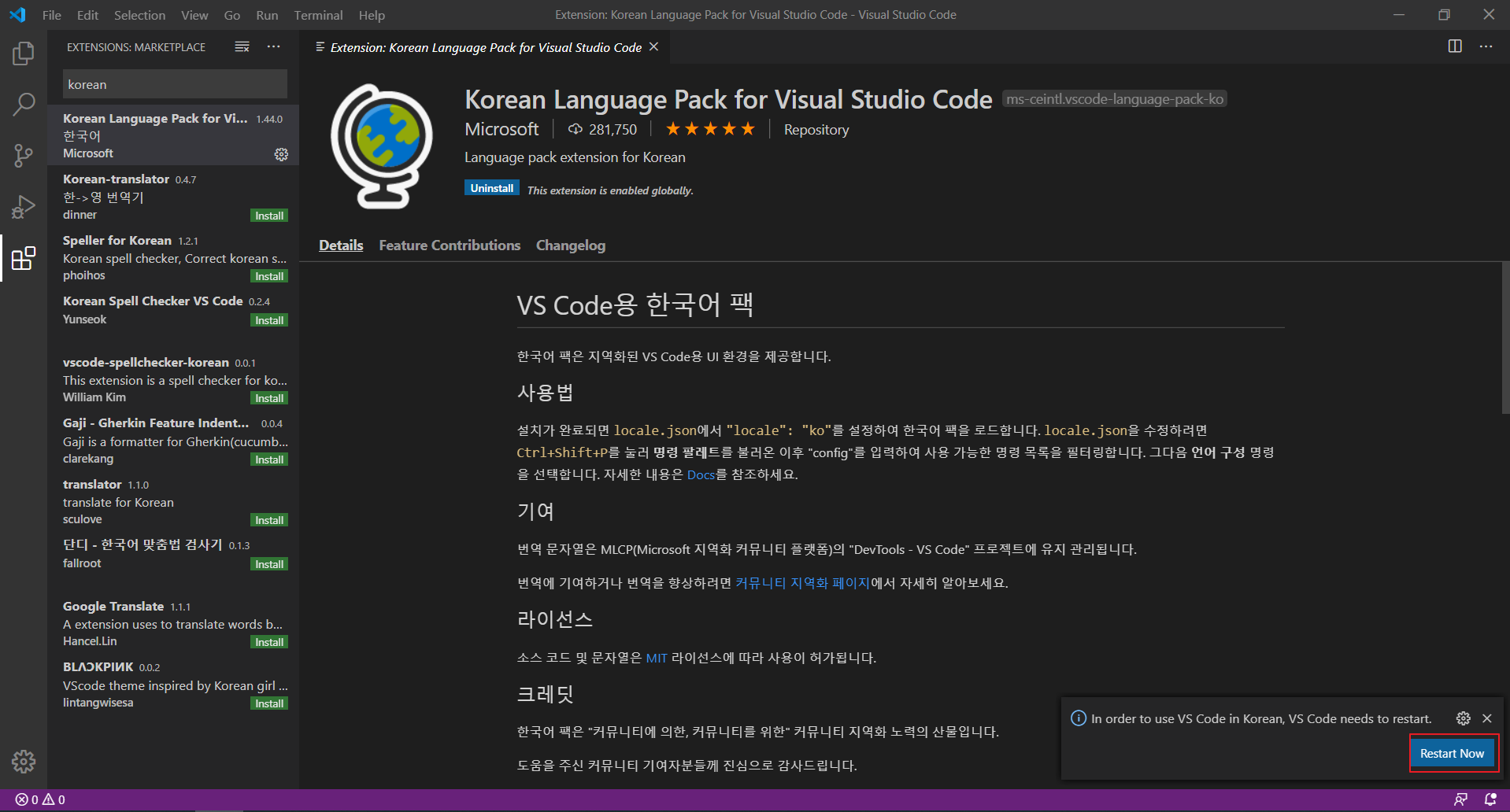This screenshot has width=1510, height=812.
Task: Click the install count 281,750
Action: coord(603,129)
